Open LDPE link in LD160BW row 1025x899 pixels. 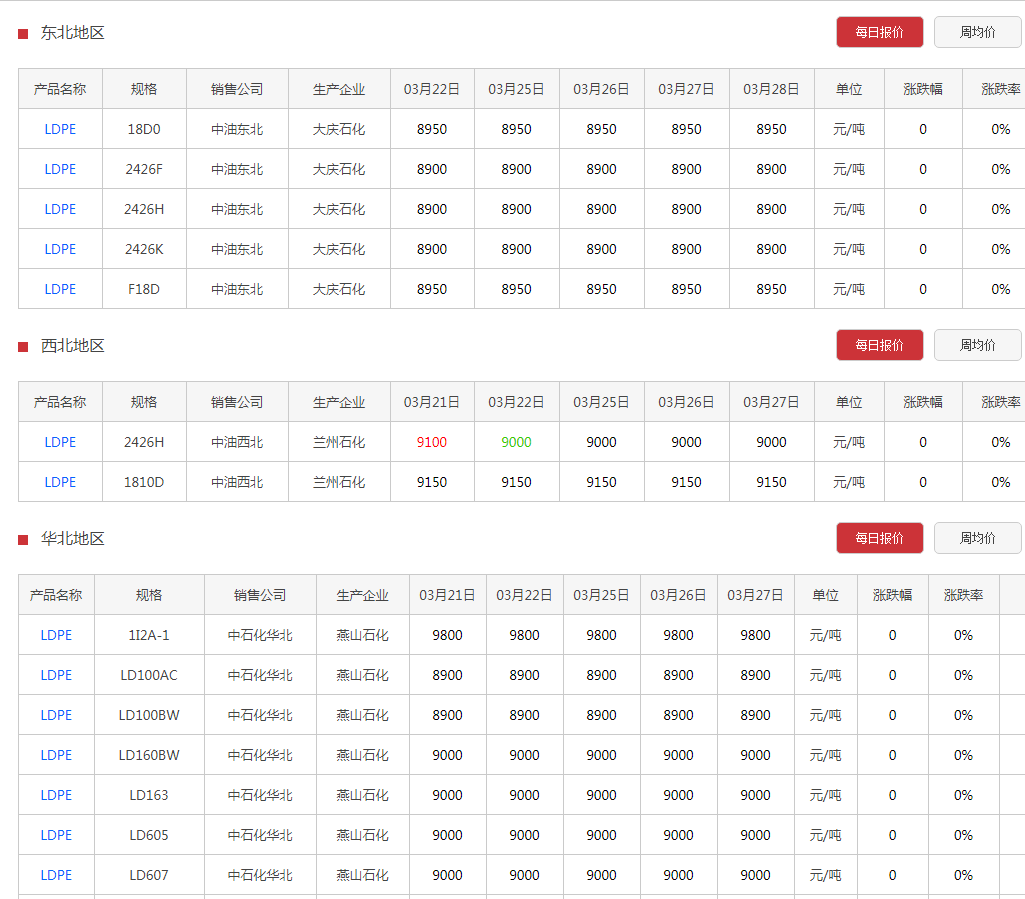56,755
